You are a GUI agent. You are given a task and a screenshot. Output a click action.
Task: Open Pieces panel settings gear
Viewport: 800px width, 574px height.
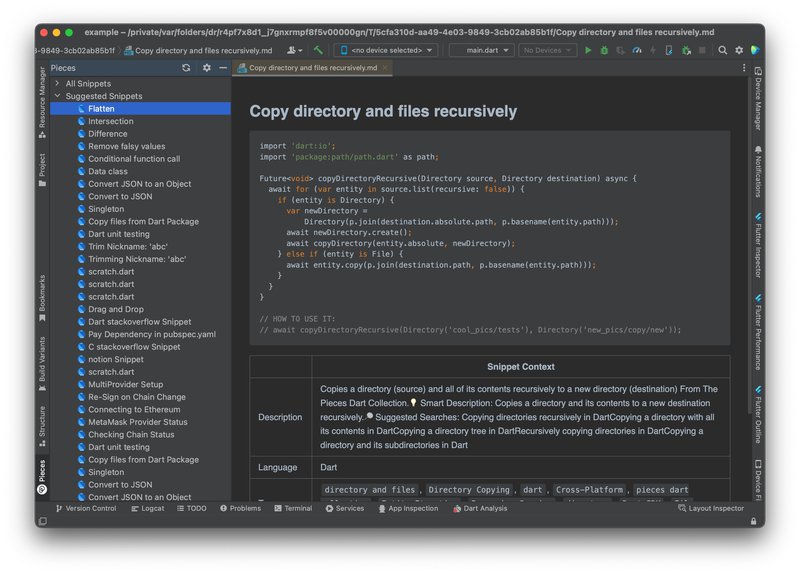click(207, 68)
